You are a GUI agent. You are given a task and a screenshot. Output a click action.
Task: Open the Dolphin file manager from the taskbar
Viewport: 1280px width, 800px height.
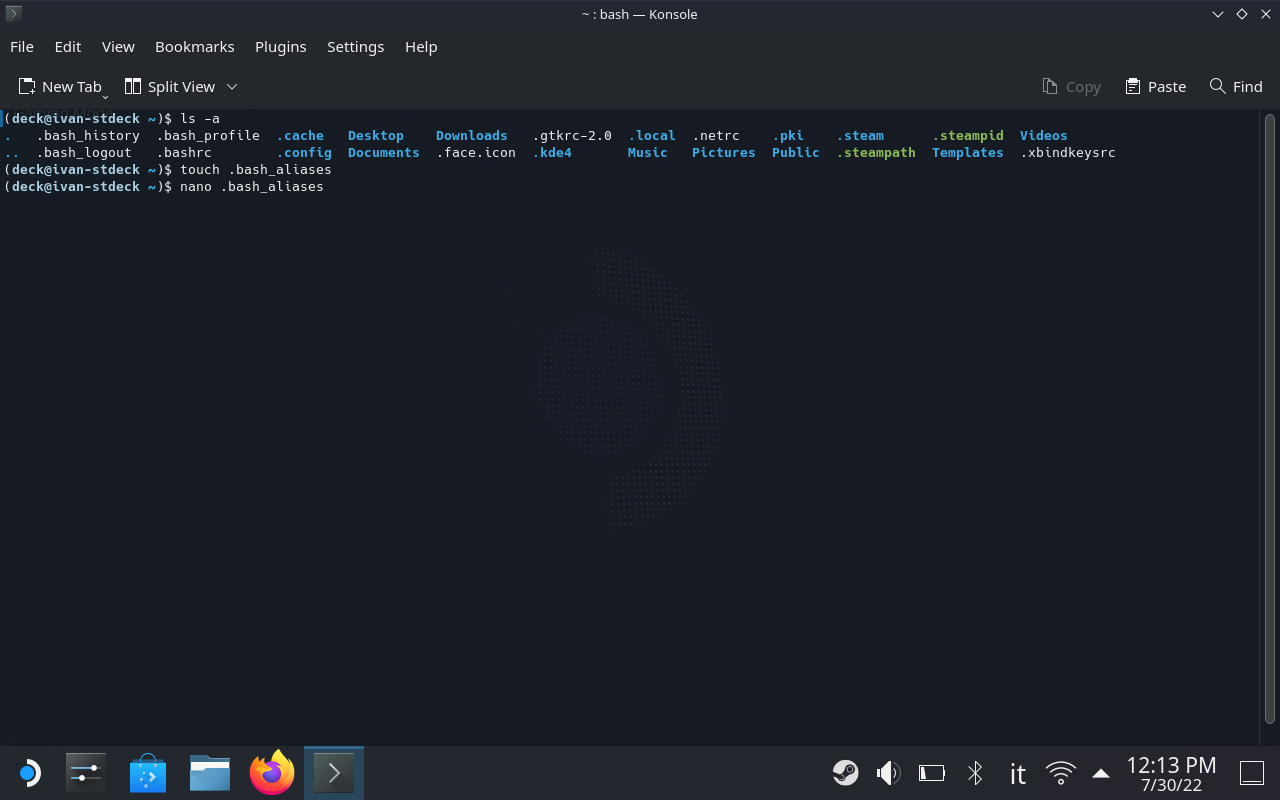[x=209, y=772]
